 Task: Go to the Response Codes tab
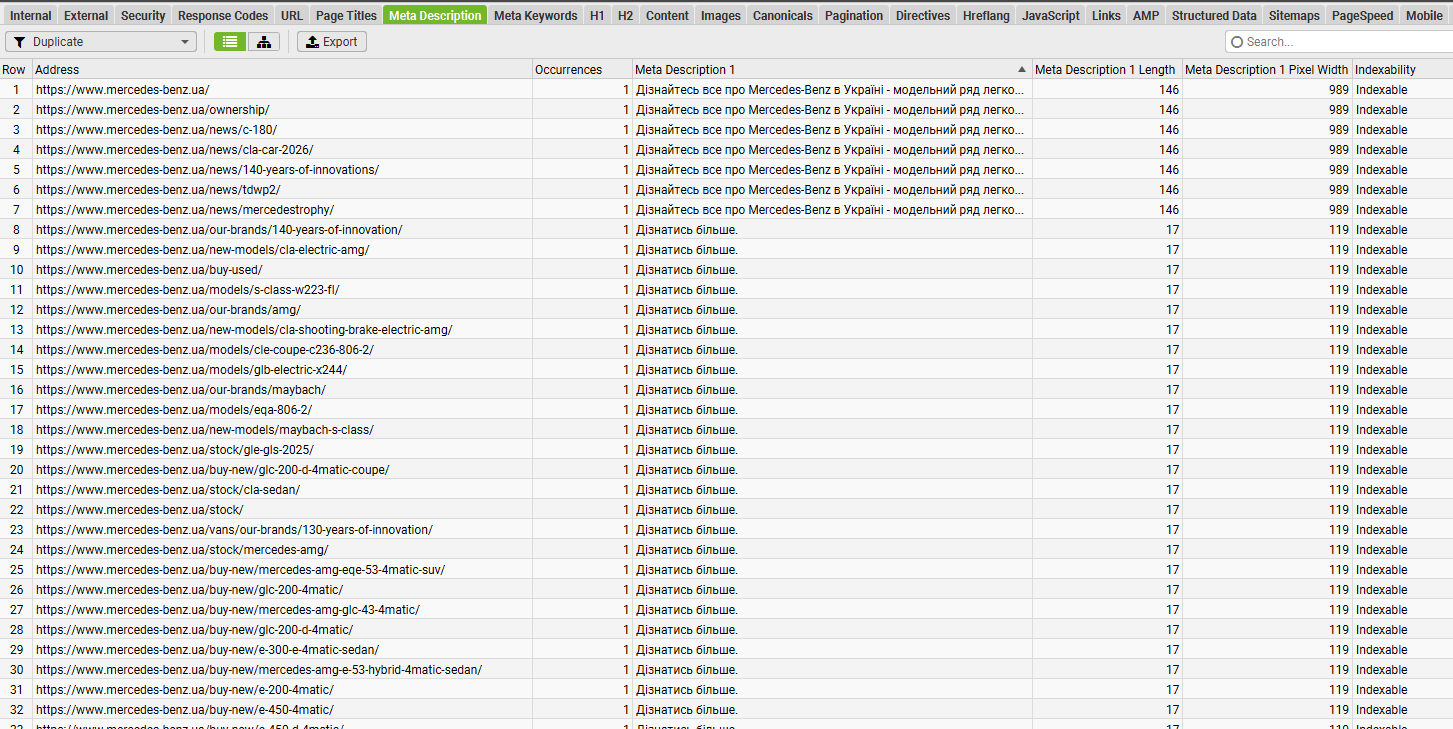click(x=223, y=15)
